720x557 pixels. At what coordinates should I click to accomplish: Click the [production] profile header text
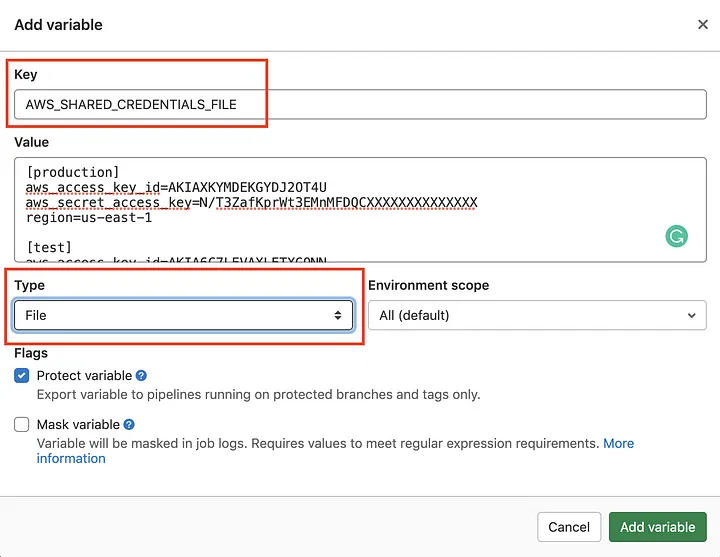pos(73,172)
